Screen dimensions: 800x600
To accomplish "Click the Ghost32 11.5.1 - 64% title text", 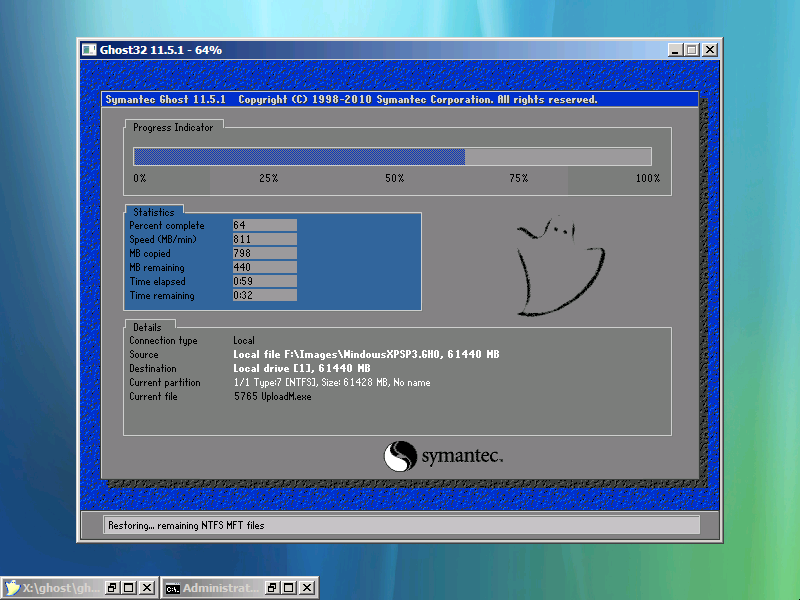I will tap(161, 50).
